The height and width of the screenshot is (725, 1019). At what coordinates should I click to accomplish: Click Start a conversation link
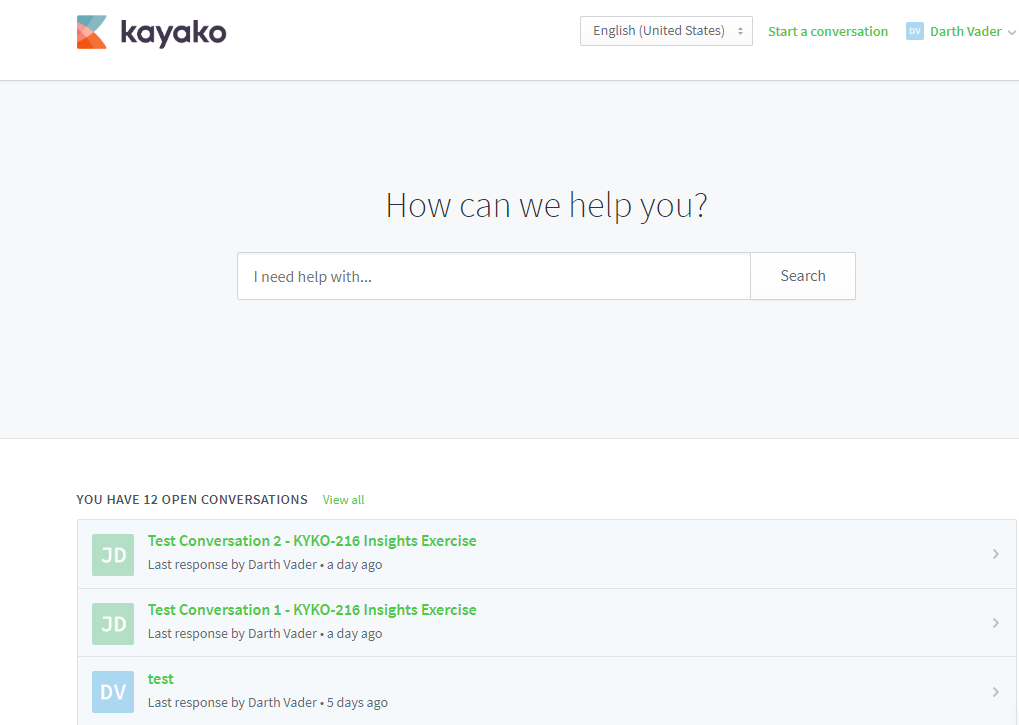coord(827,31)
